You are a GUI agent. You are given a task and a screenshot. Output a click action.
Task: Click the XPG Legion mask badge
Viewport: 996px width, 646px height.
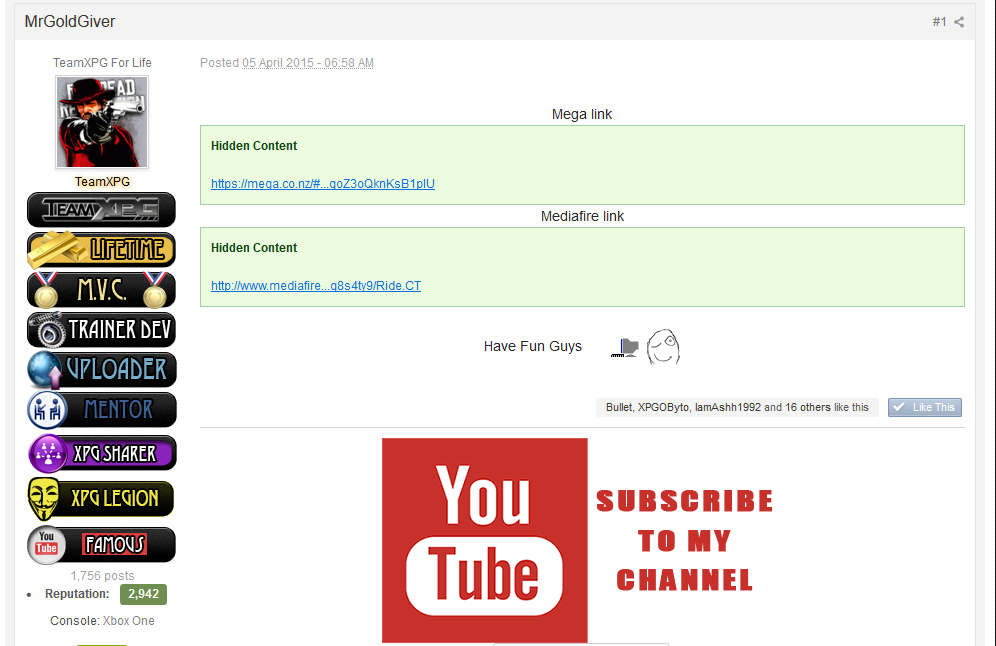100,499
